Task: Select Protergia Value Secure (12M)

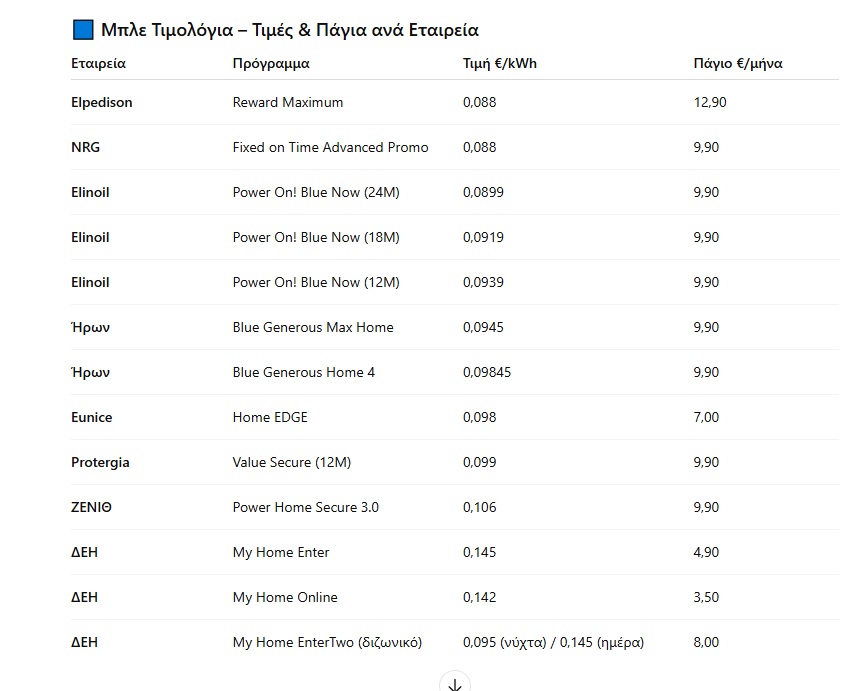Action: pyautogui.click(x=292, y=463)
